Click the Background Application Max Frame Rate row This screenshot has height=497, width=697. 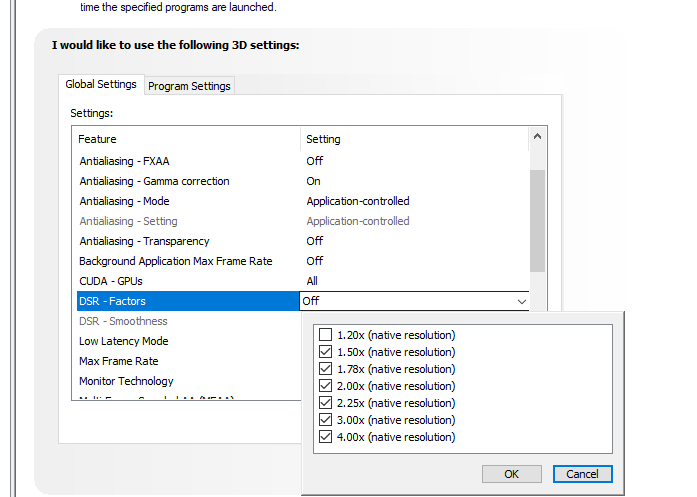coord(175,261)
